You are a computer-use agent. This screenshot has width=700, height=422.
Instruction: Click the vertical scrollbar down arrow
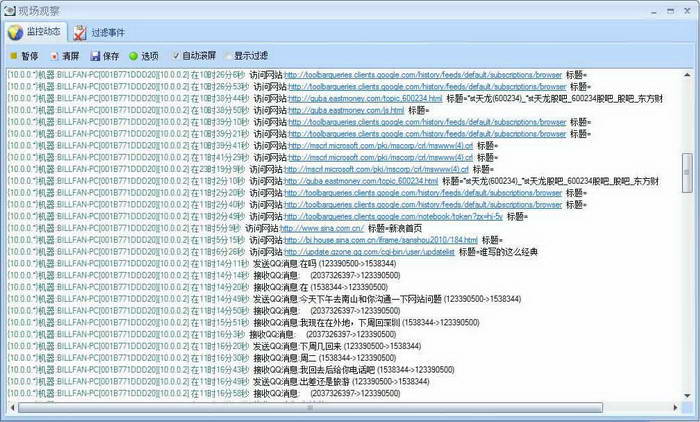click(688, 396)
